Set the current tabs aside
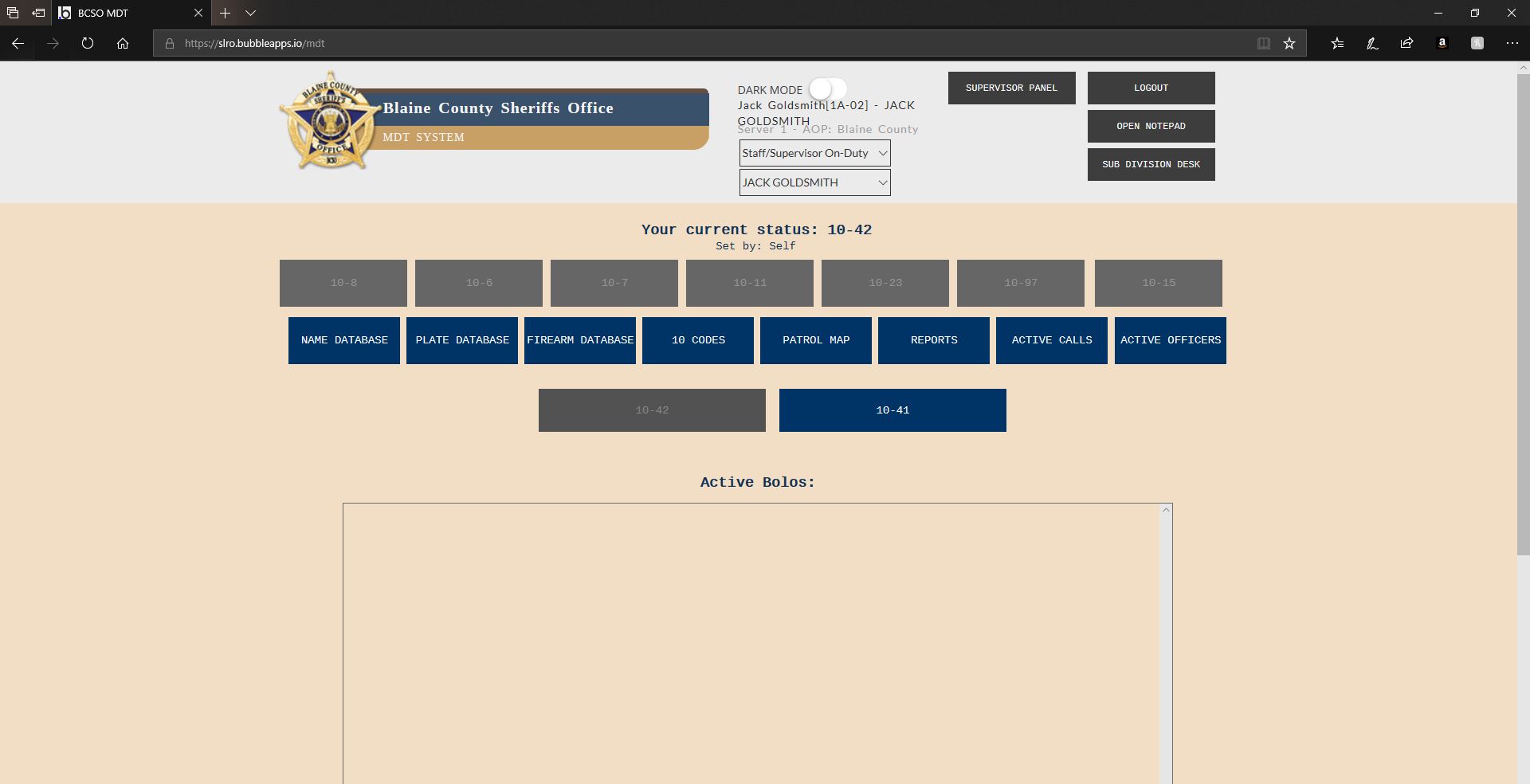 tap(38, 13)
